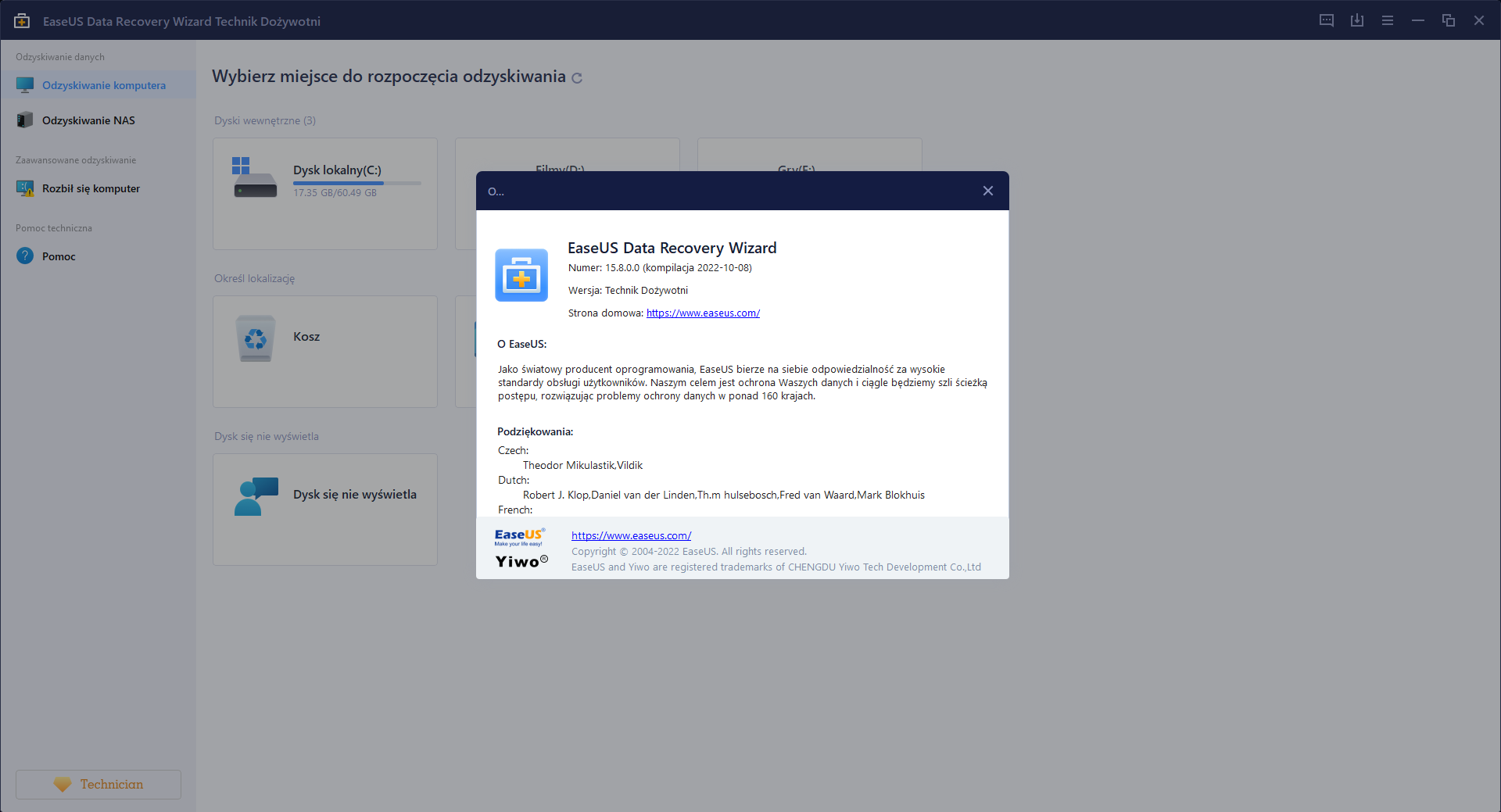Image resolution: width=1501 pixels, height=812 pixels.
Task: Click the chat person icon for undisplayed disk
Action: (256, 496)
